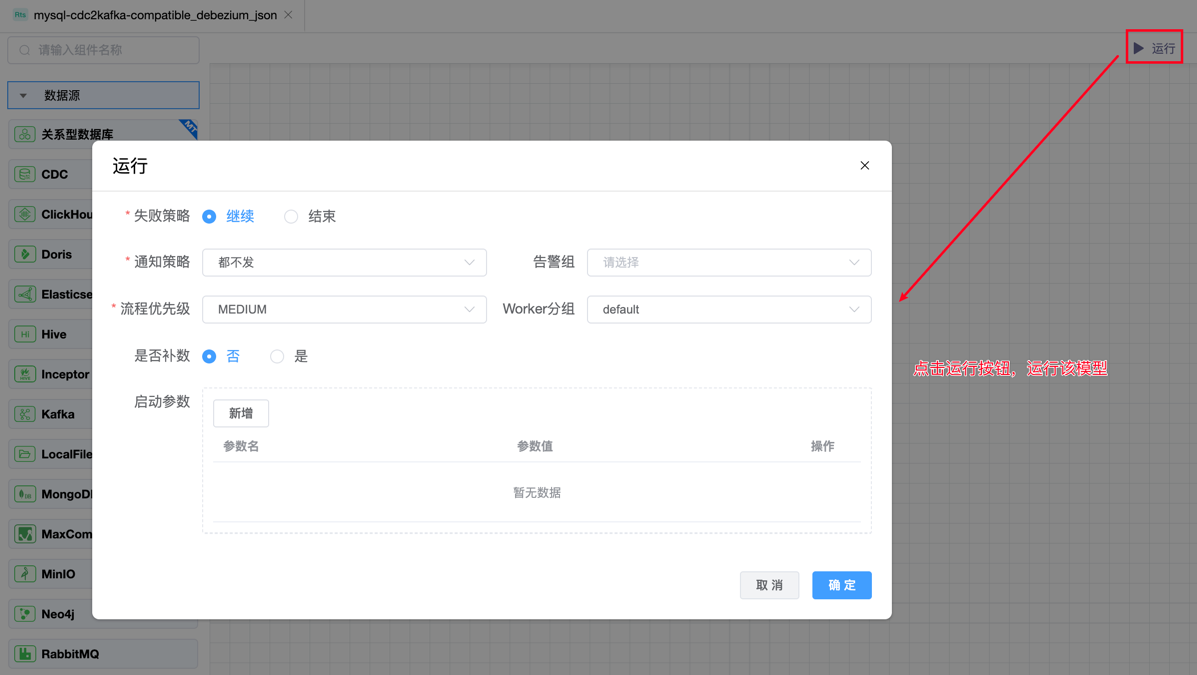The height and width of the screenshot is (675, 1197).
Task: Click the Hive source icon
Action: point(25,334)
